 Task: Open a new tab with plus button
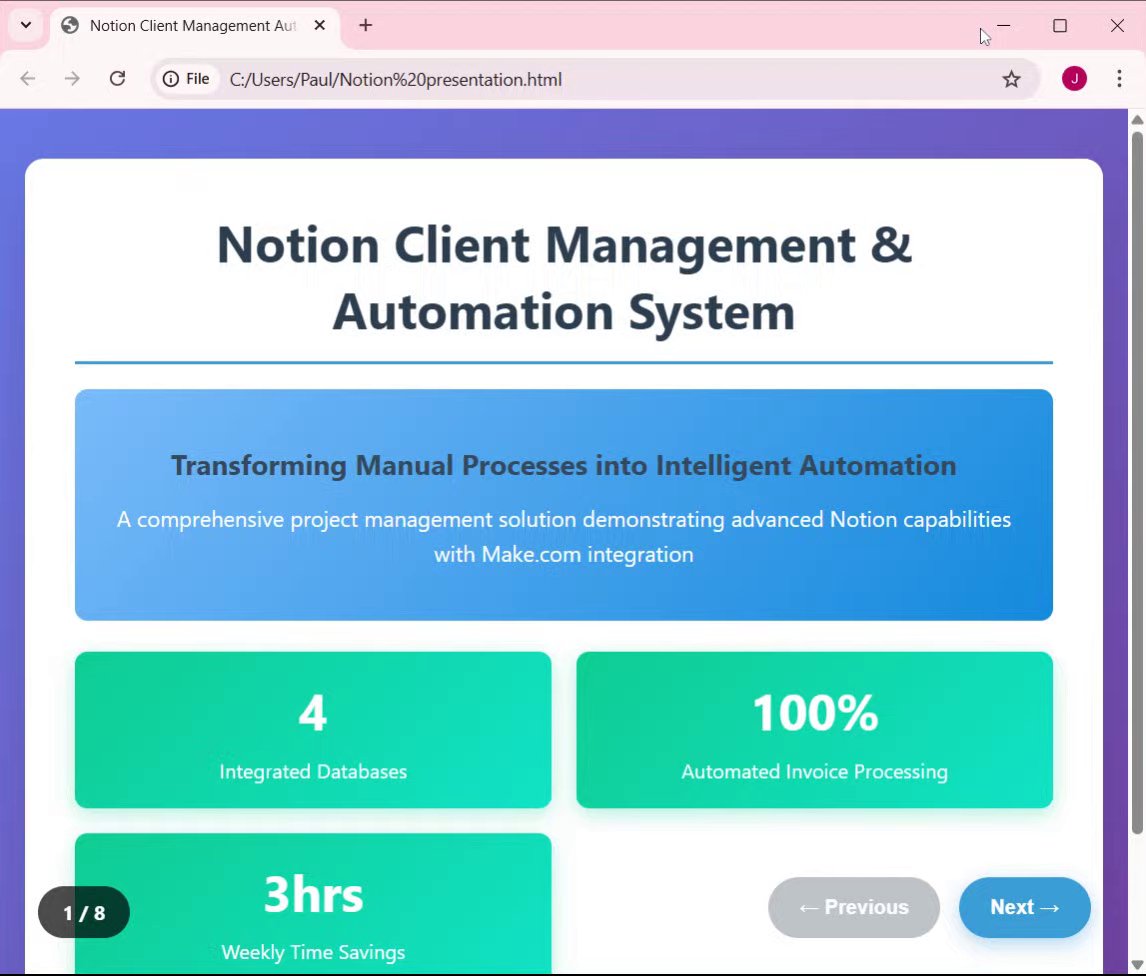(365, 26)
